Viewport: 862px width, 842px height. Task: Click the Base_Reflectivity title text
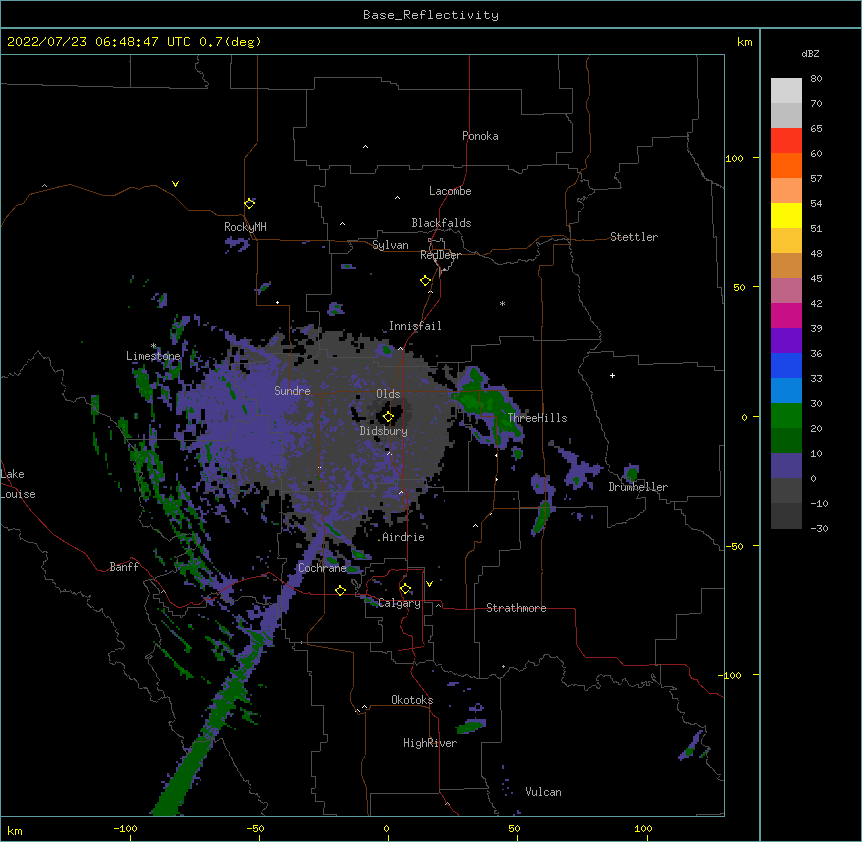point(431,15)
